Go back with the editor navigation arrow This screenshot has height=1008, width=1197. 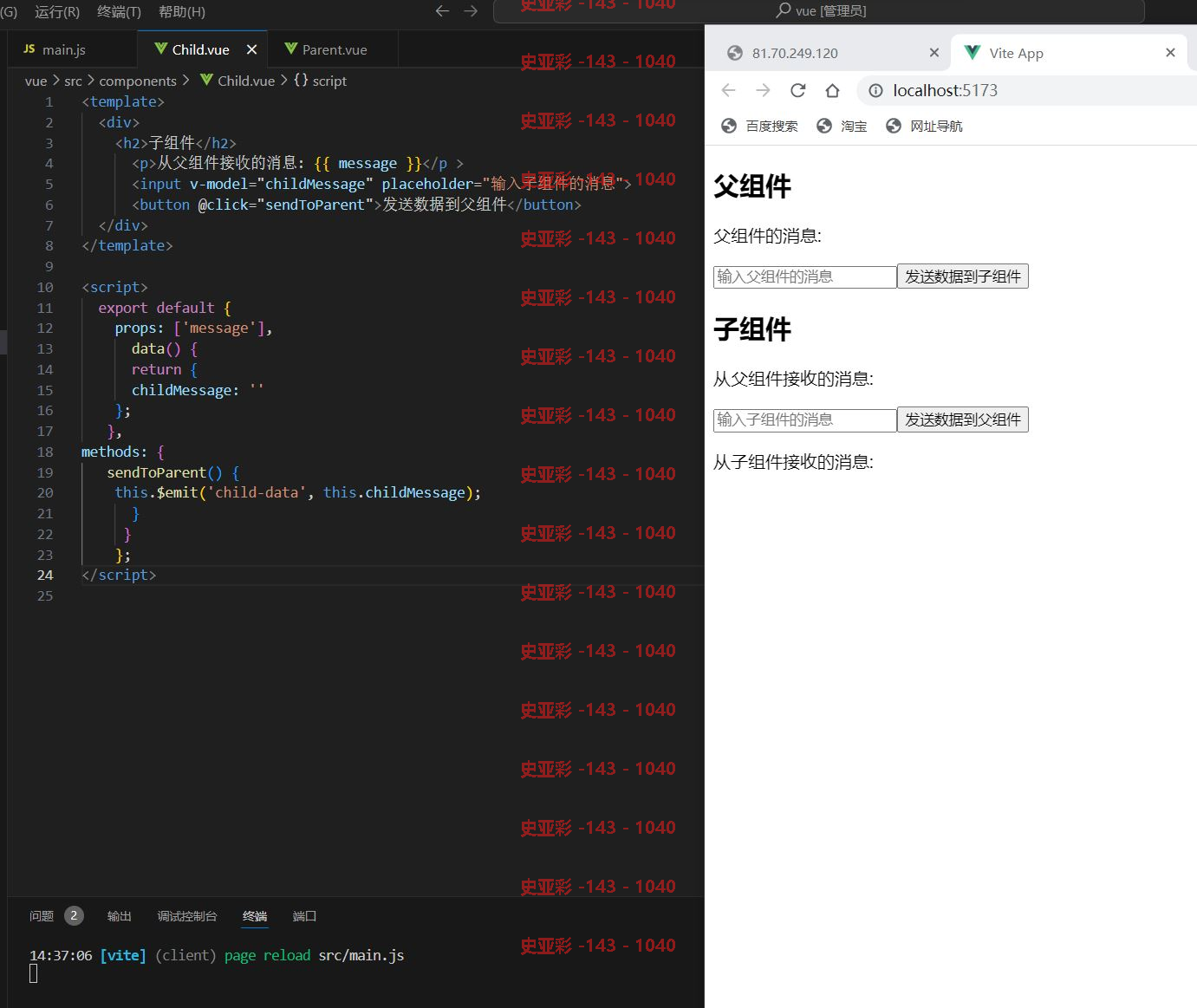442,11
